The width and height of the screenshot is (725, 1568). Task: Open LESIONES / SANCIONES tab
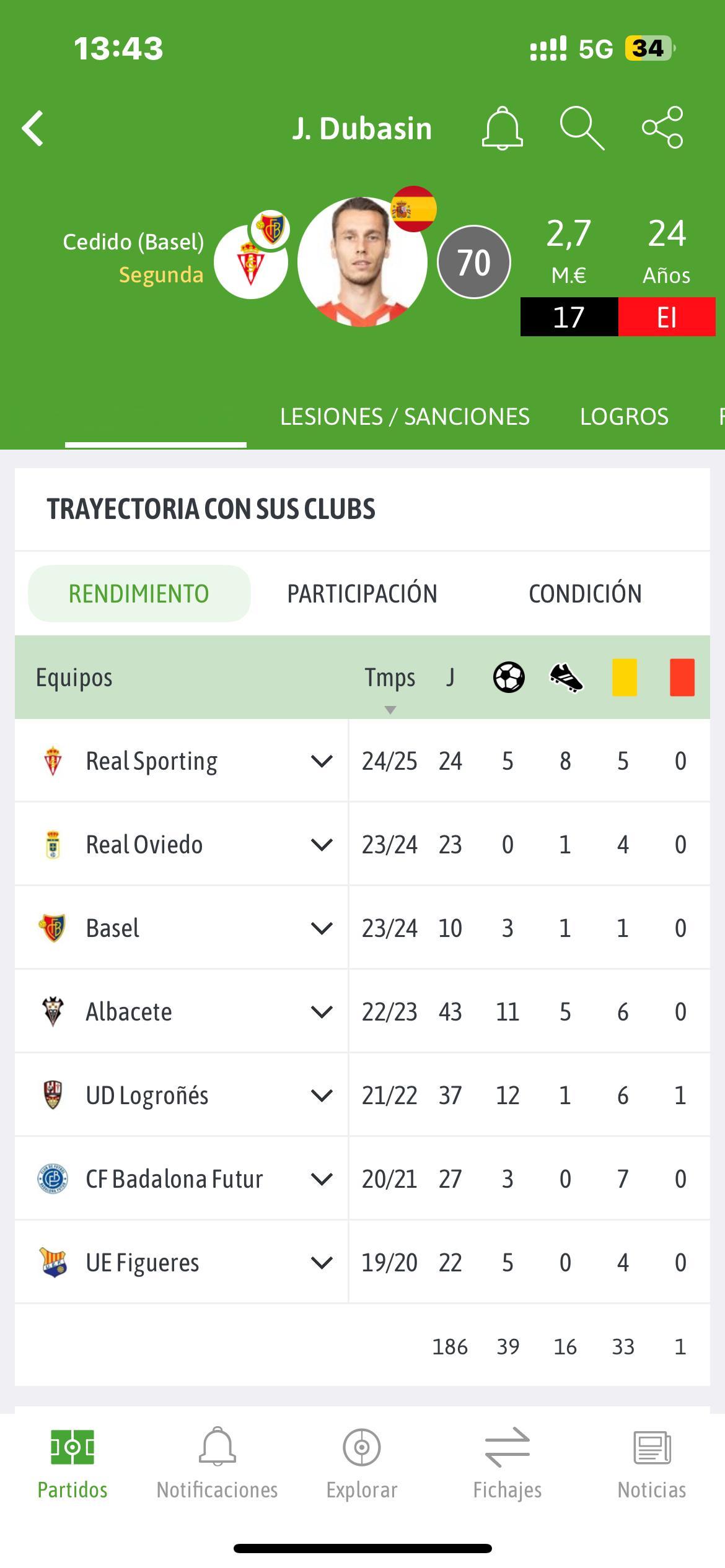pyautogui.click(x=405, y=416)
